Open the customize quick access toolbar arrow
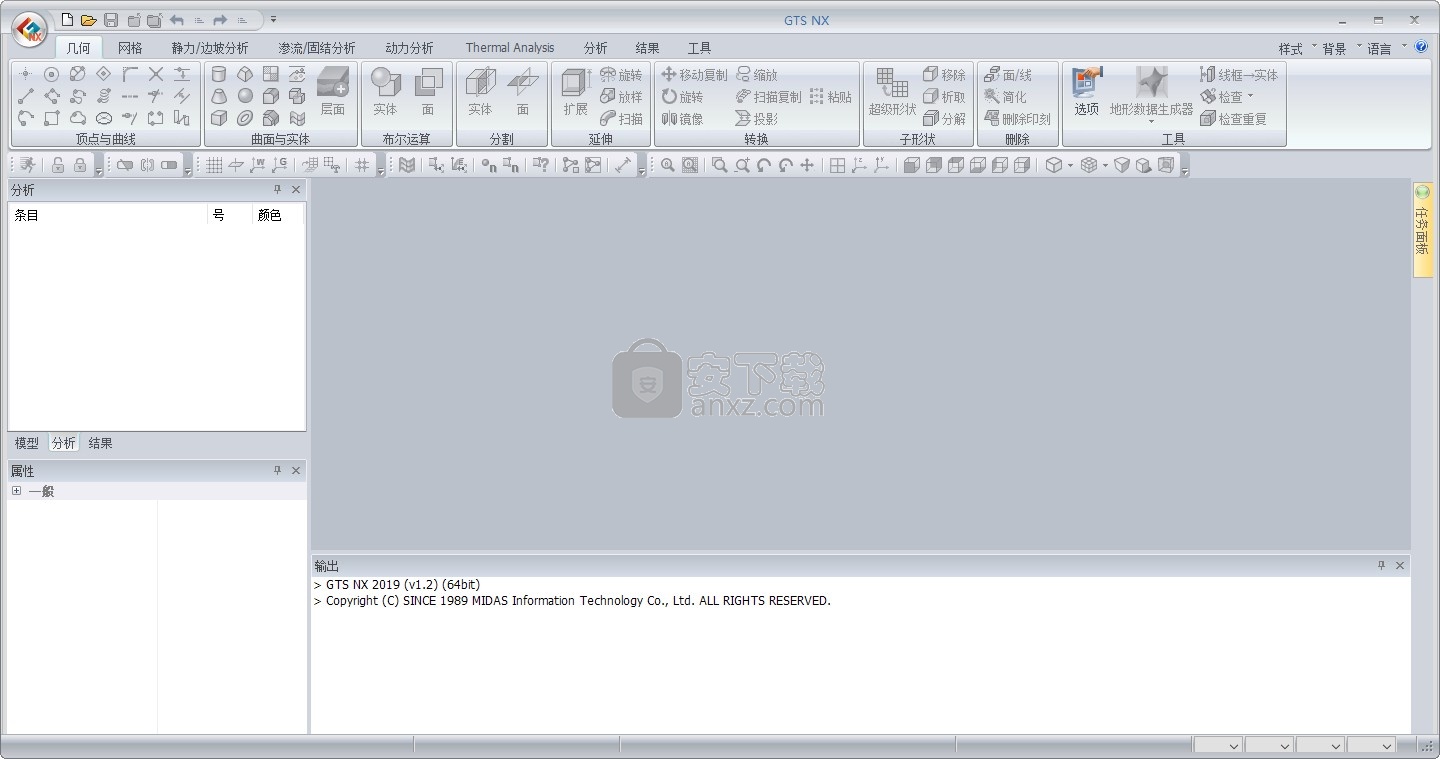The width and height of the screenshot is (1440, 759). click(x=274, y=19)
